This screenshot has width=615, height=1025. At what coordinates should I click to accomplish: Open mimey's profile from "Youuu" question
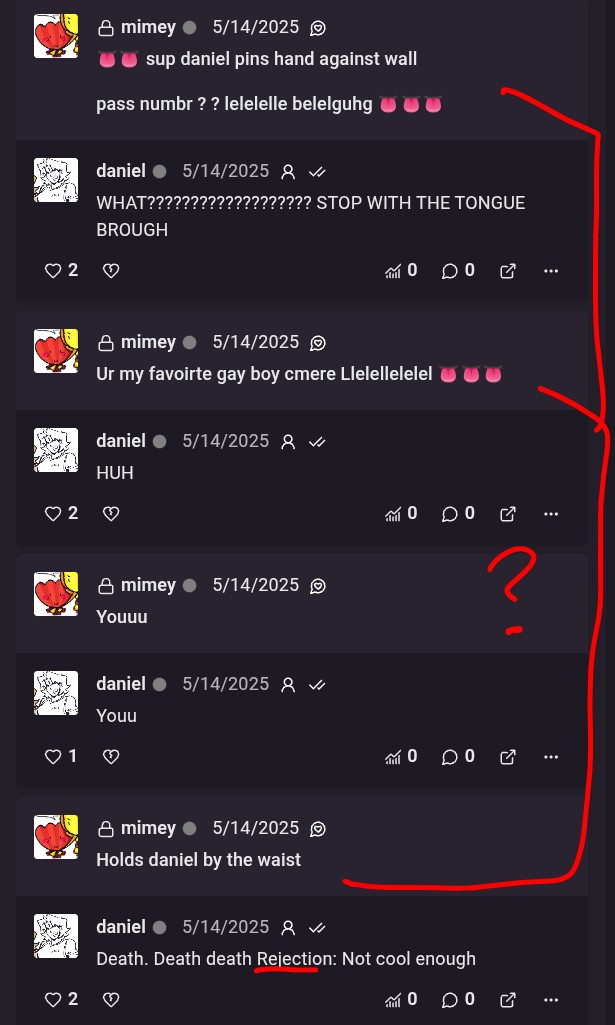click(x=148, y=585)
